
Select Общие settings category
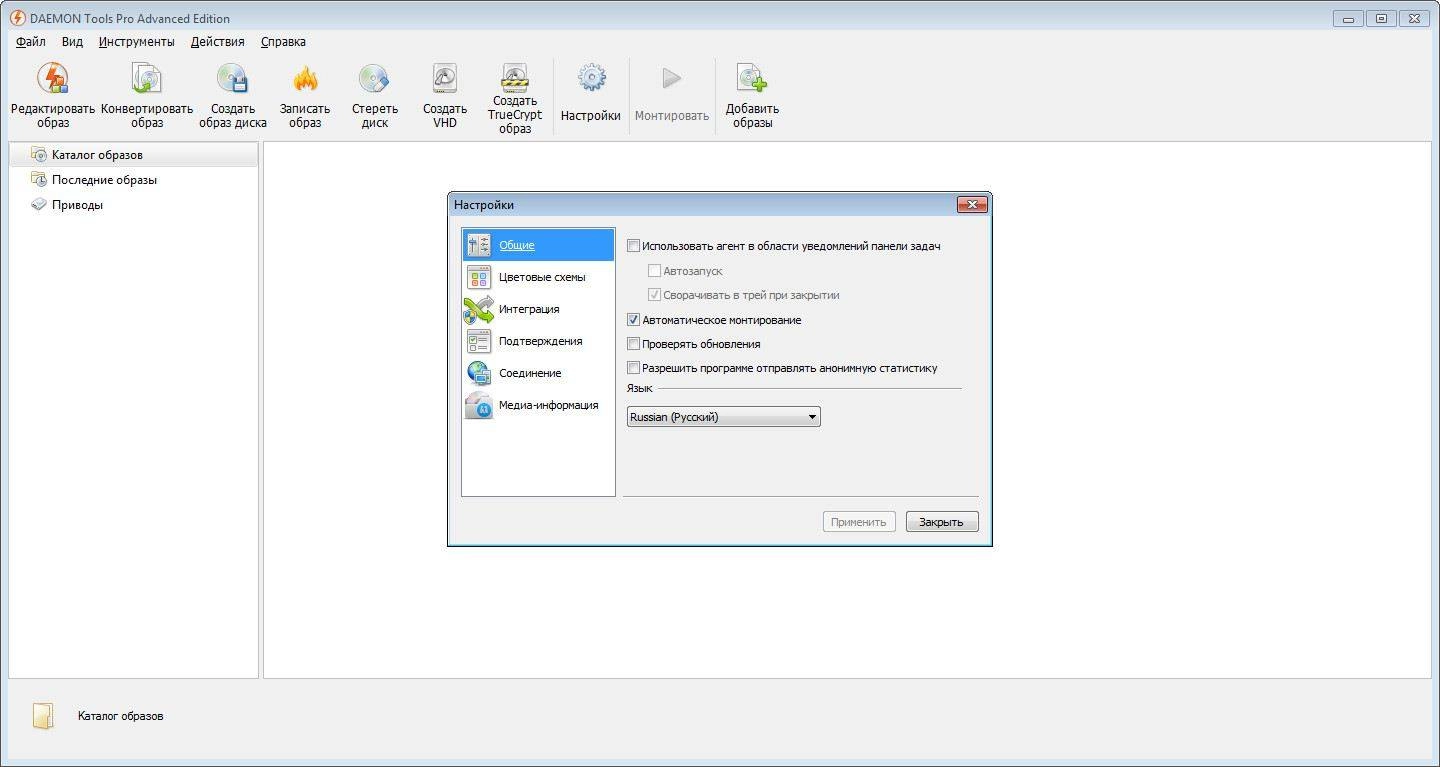pyautogui.click(x=538, y=245)
